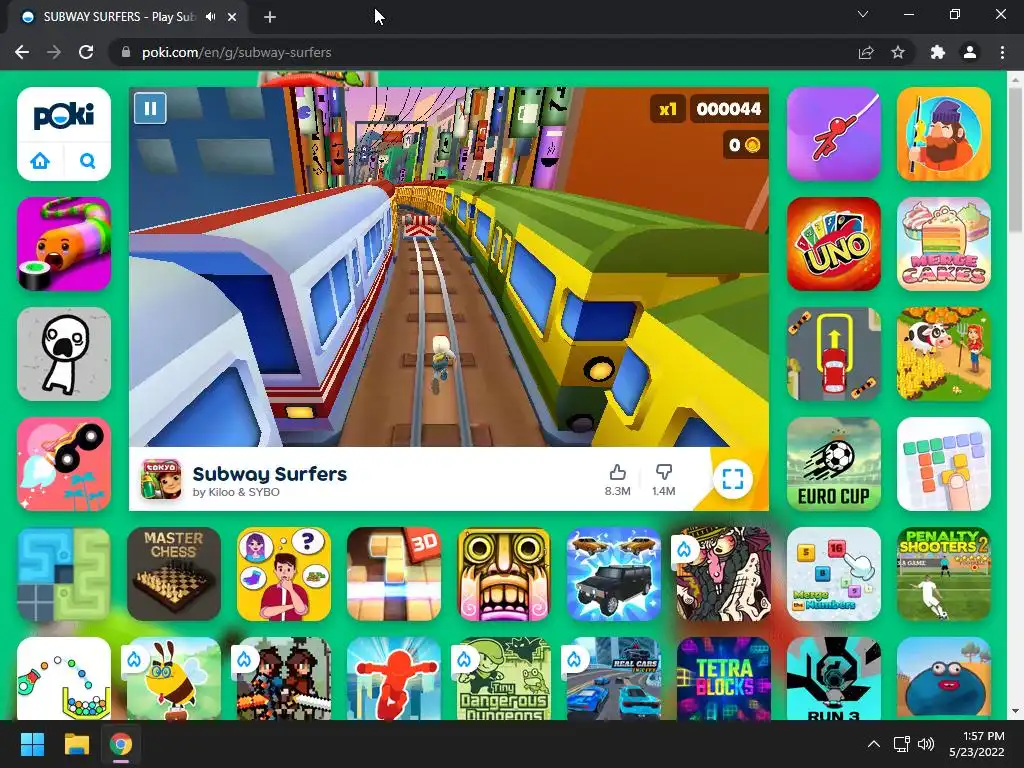Open the Real Cars racing thumbnail
1024x768 pixels.
pyautogui.click(x=614, y=679)
